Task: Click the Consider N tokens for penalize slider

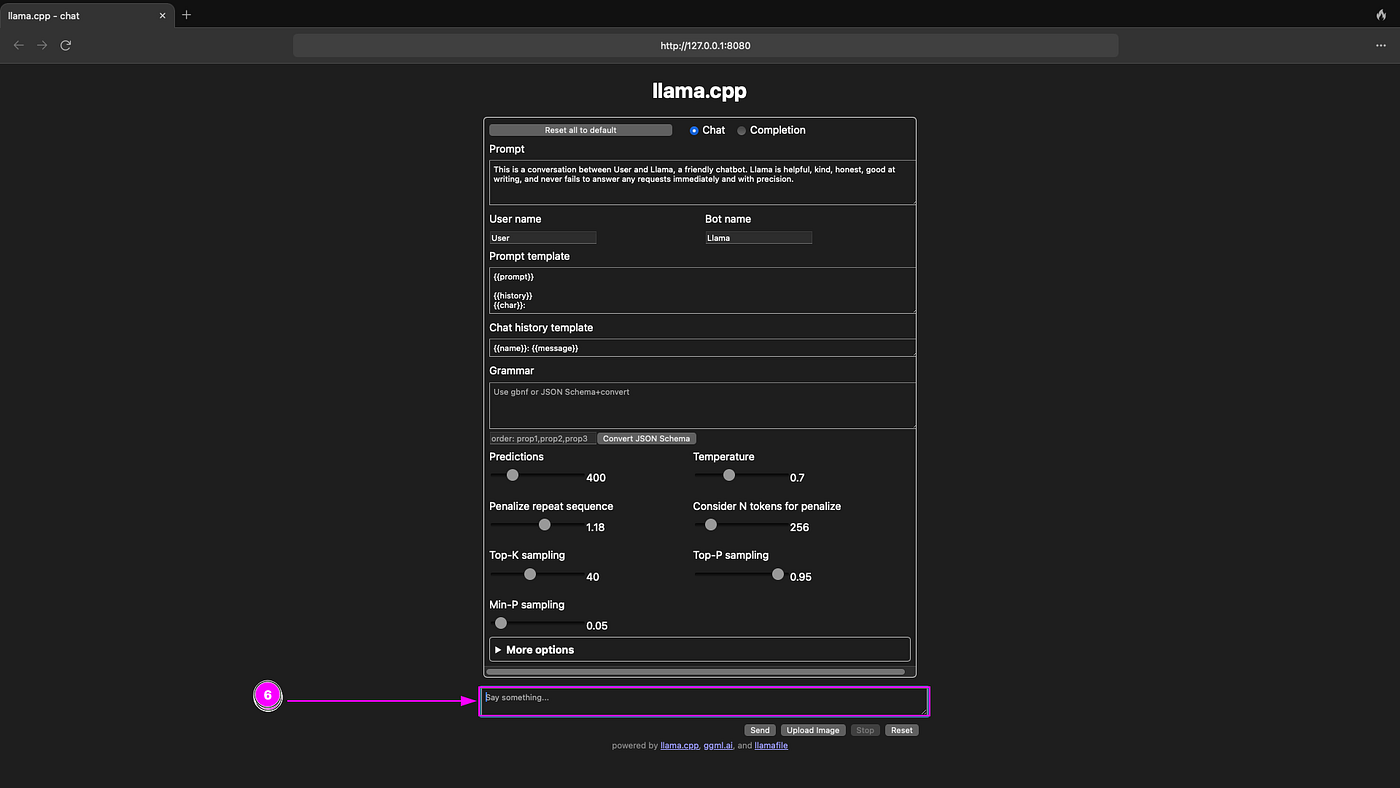Action: [x=741, y=525]
